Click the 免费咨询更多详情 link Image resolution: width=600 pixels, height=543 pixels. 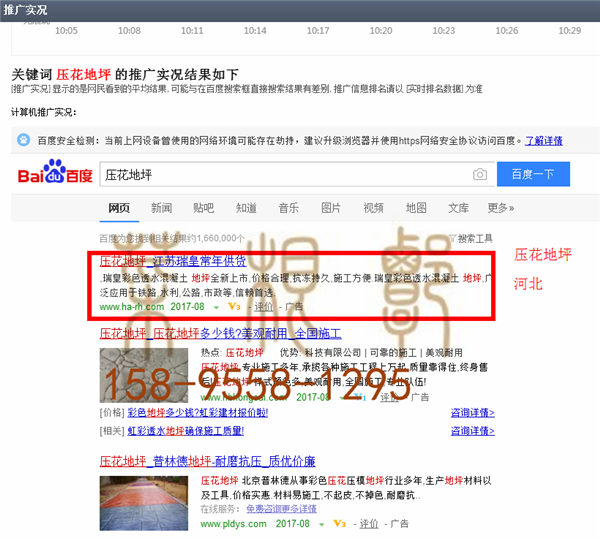[281, 509]
